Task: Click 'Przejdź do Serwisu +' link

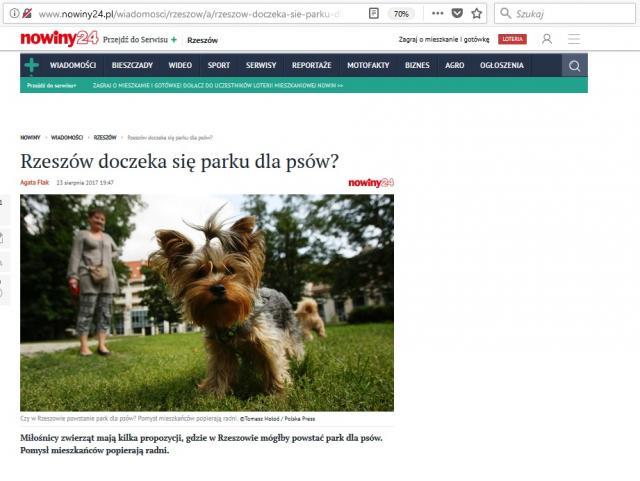Action: 140,39
